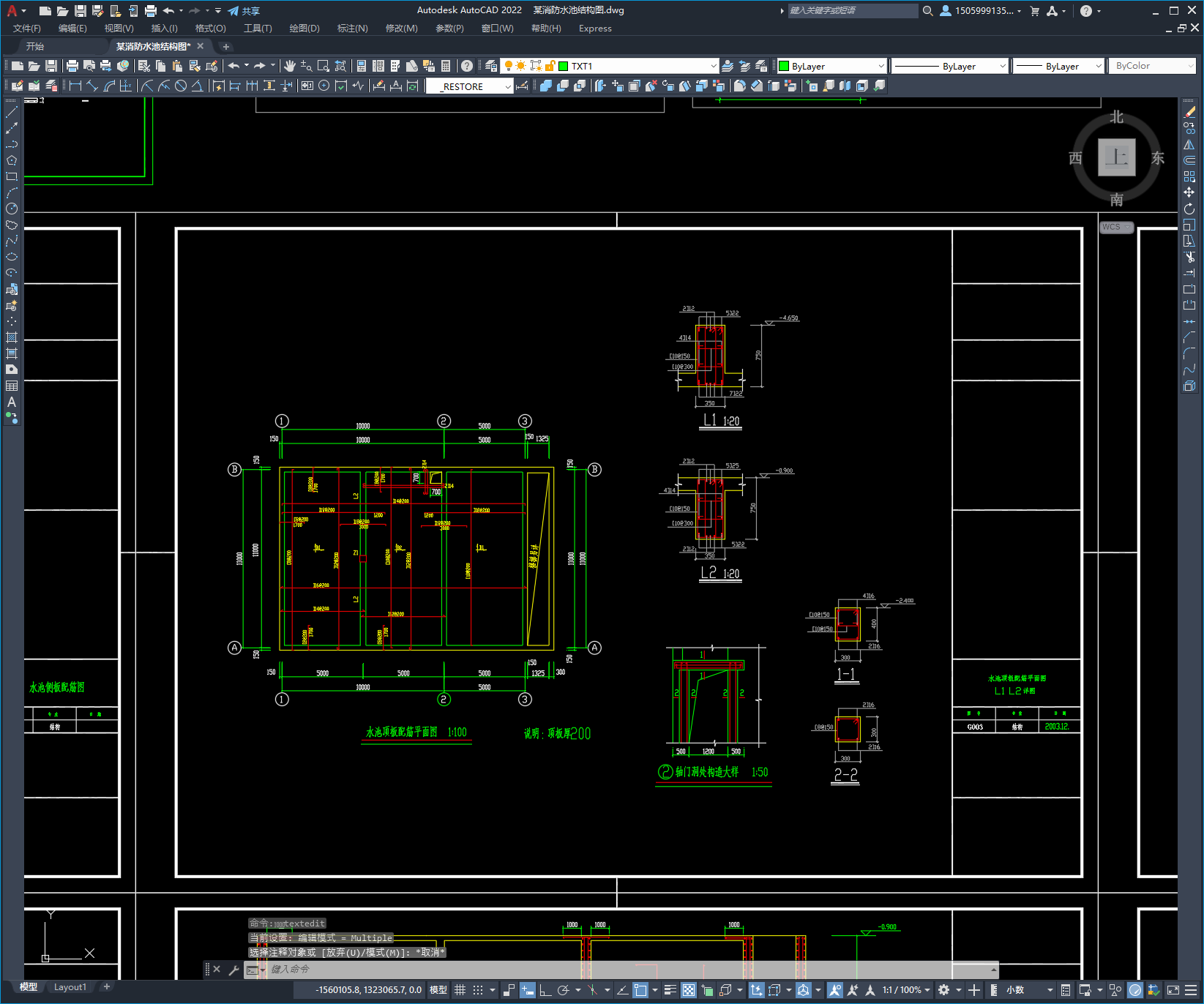This screenshot has width=1204, height=1004.
Task: Select the Rotate tool in modify toolbar
Action: (x=1189, y=209)
